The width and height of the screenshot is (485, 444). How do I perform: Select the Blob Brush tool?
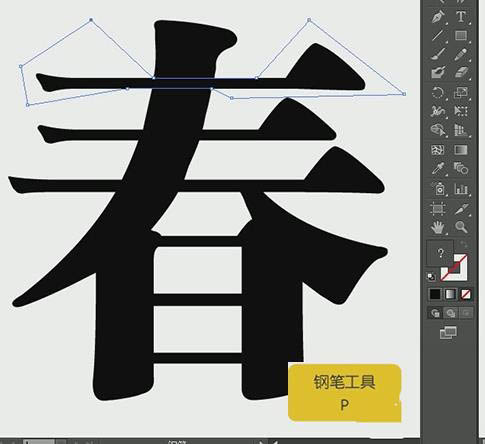click(439, 73)
